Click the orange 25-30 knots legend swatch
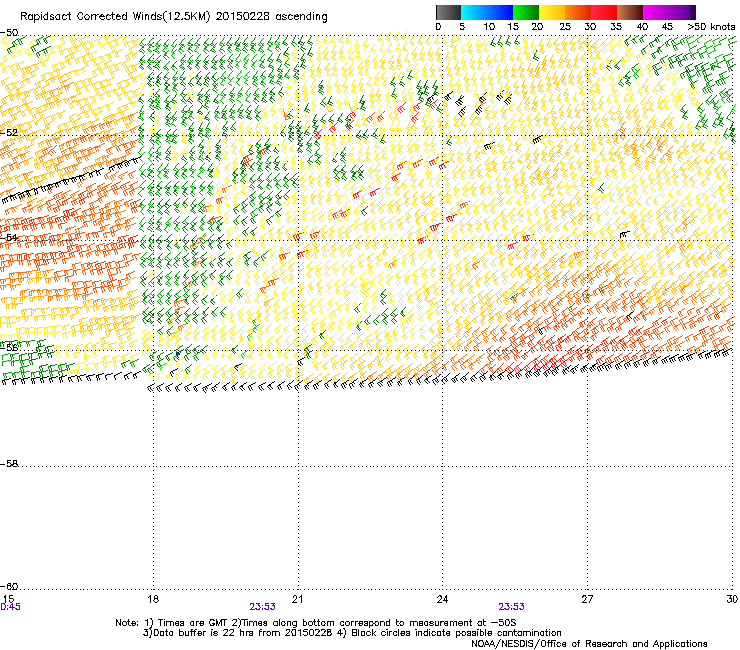Screen dimensions: 740x650 (x=578, y=12)
